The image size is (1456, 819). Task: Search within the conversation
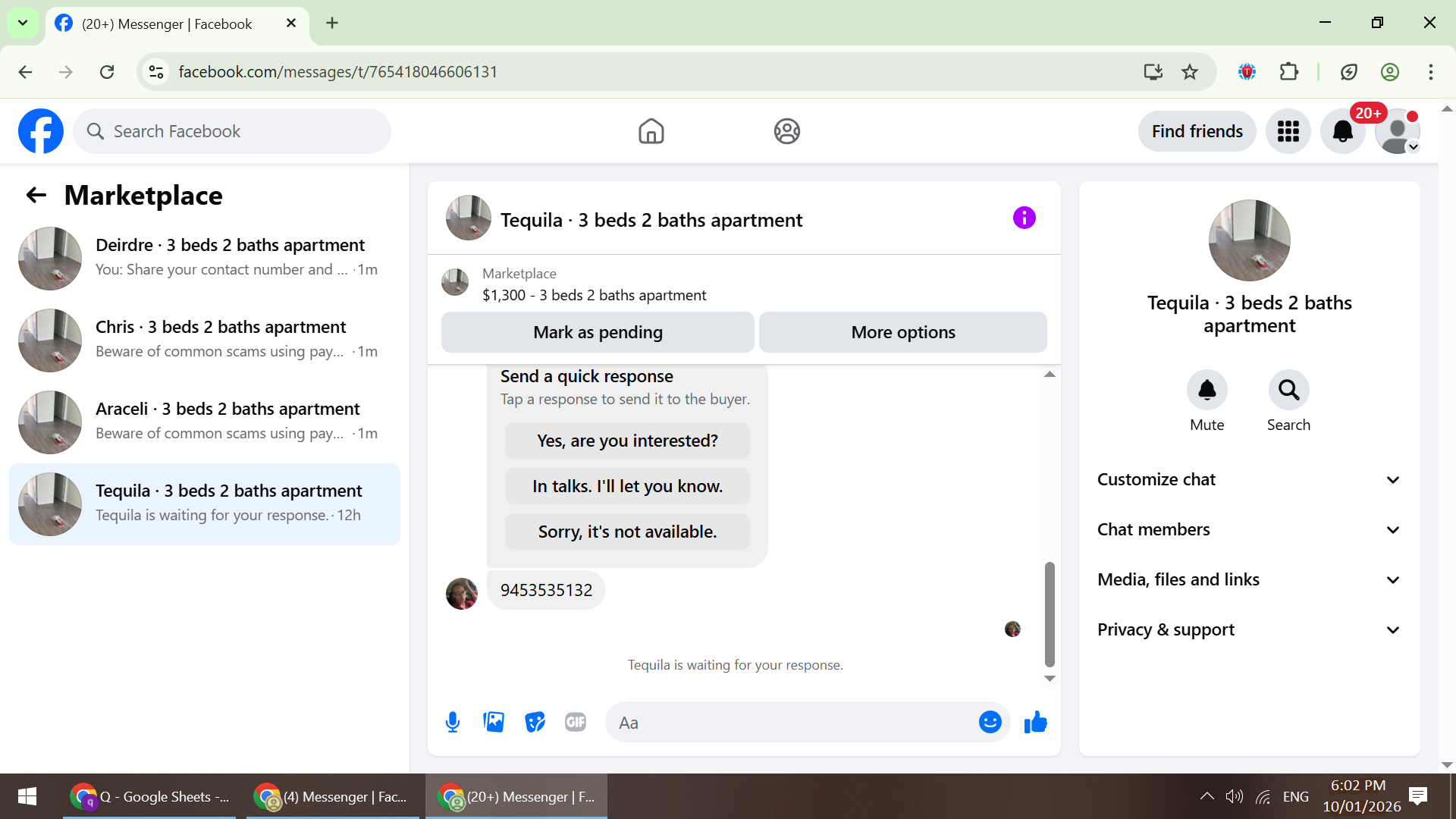[1288, 391]
